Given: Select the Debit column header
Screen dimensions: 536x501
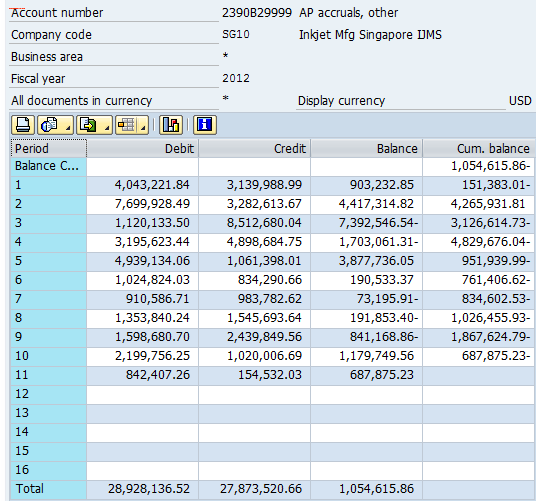Looking at the screenshot, I should [x=143, y=149].
